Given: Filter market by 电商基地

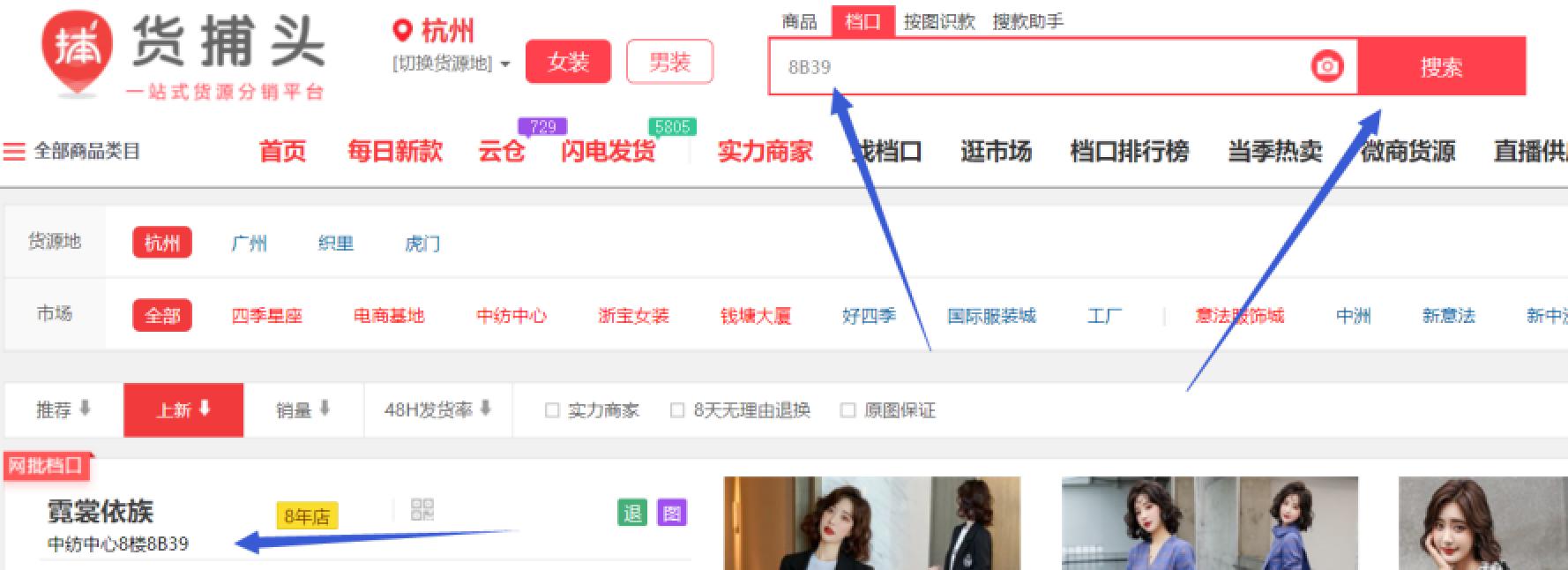Looking at the screenshot, I should tap(389, 315).
